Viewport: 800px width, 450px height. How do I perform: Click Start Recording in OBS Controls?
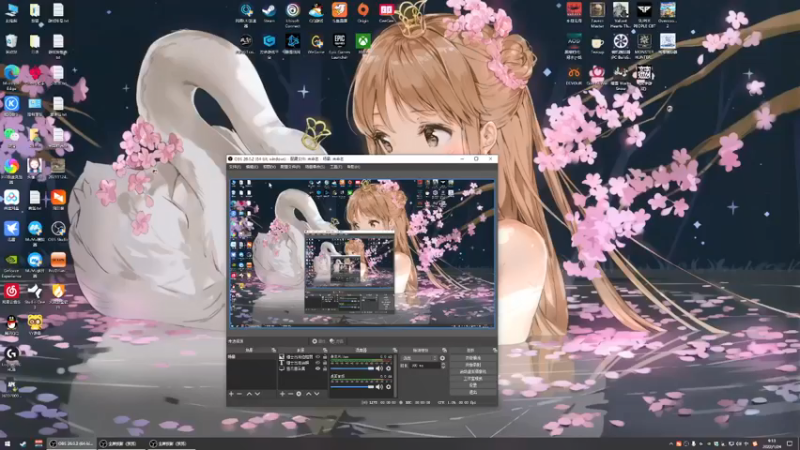[x=473, y=365]
